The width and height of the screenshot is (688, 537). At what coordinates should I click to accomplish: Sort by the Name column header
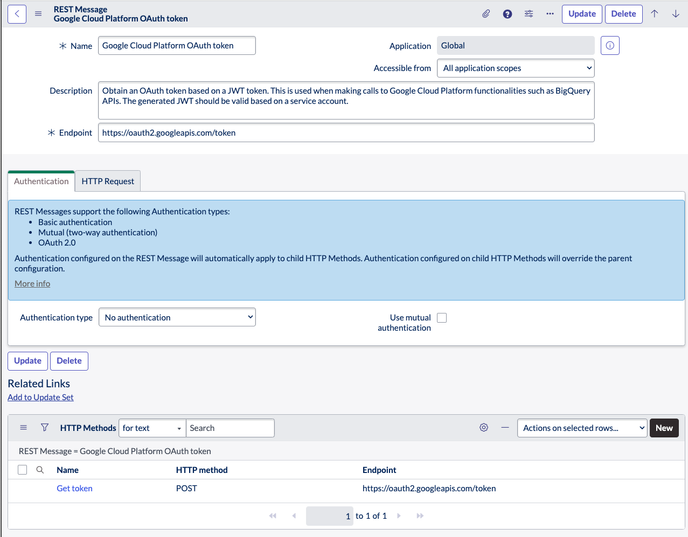click(x=68, y=470)
